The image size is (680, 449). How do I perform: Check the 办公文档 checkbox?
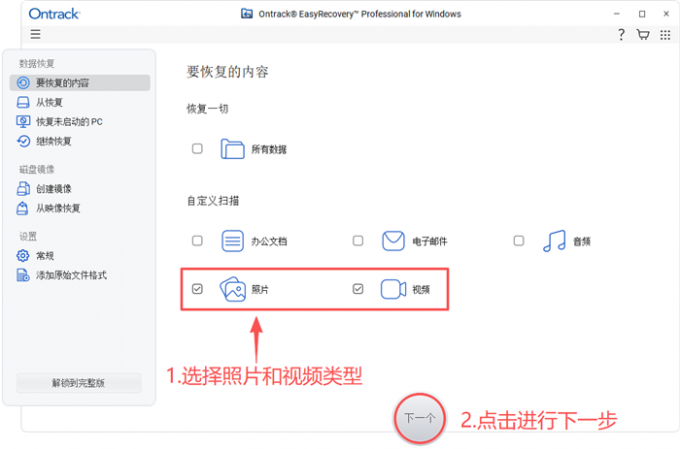click(197, 241)
